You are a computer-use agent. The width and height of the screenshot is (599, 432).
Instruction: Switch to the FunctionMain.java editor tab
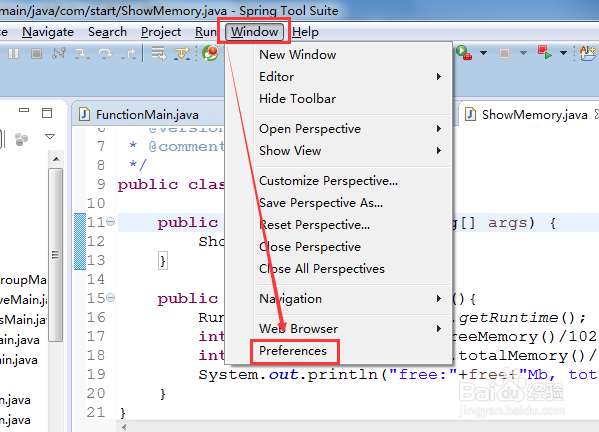147,114
